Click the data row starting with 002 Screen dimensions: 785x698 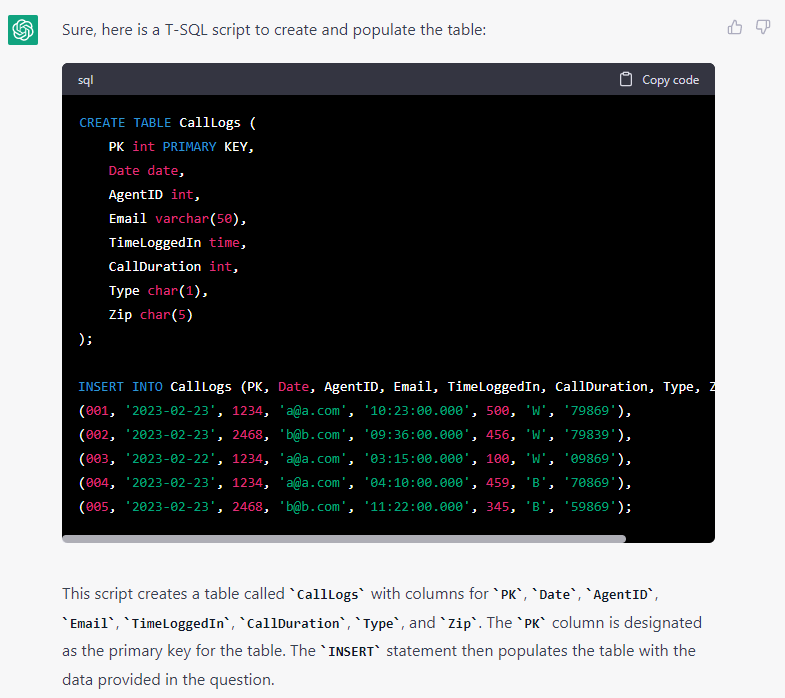(x=355, y=435)
